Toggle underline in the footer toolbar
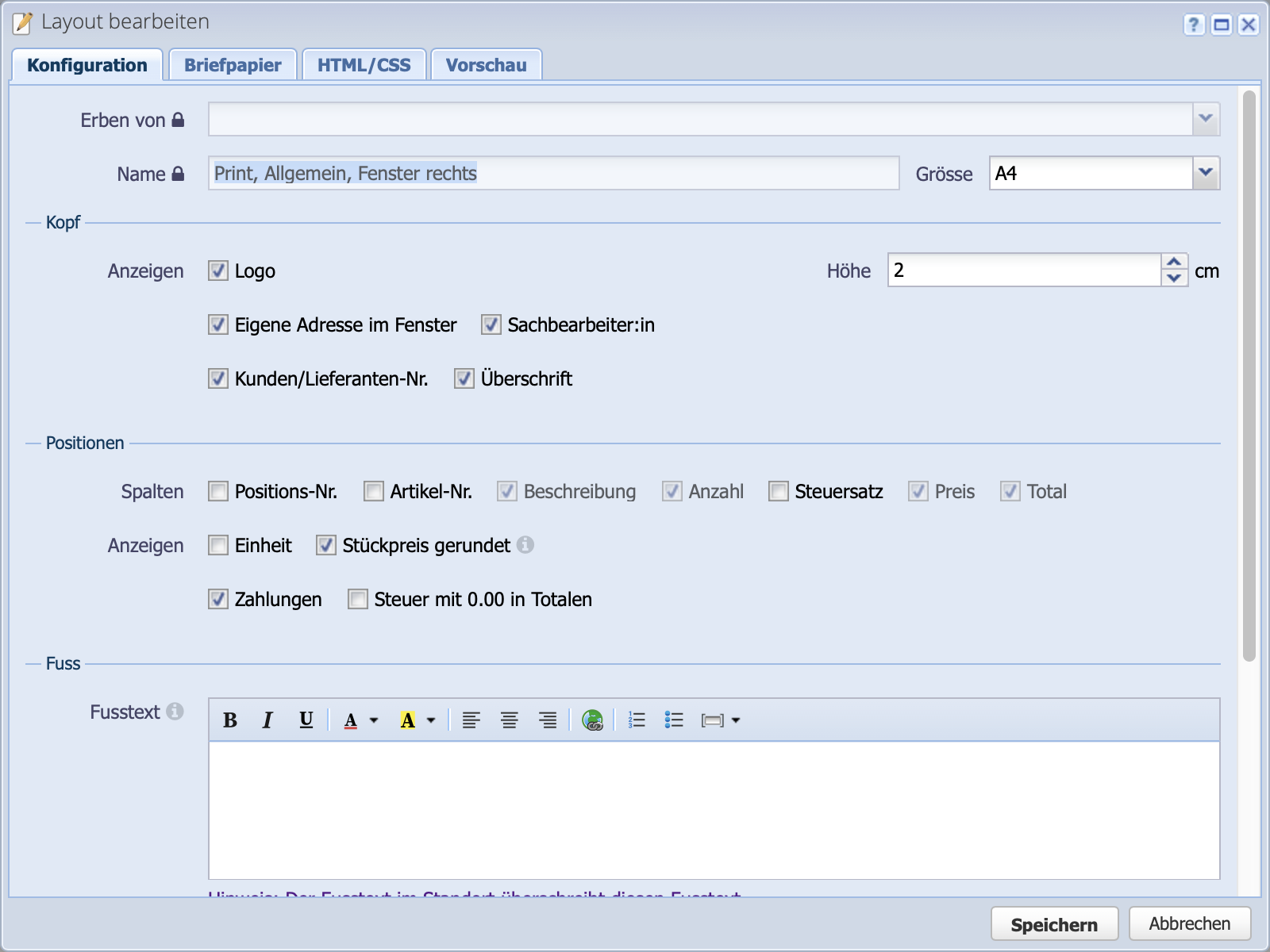Viewport: 1270px width, 952px height. click(306, 720)
